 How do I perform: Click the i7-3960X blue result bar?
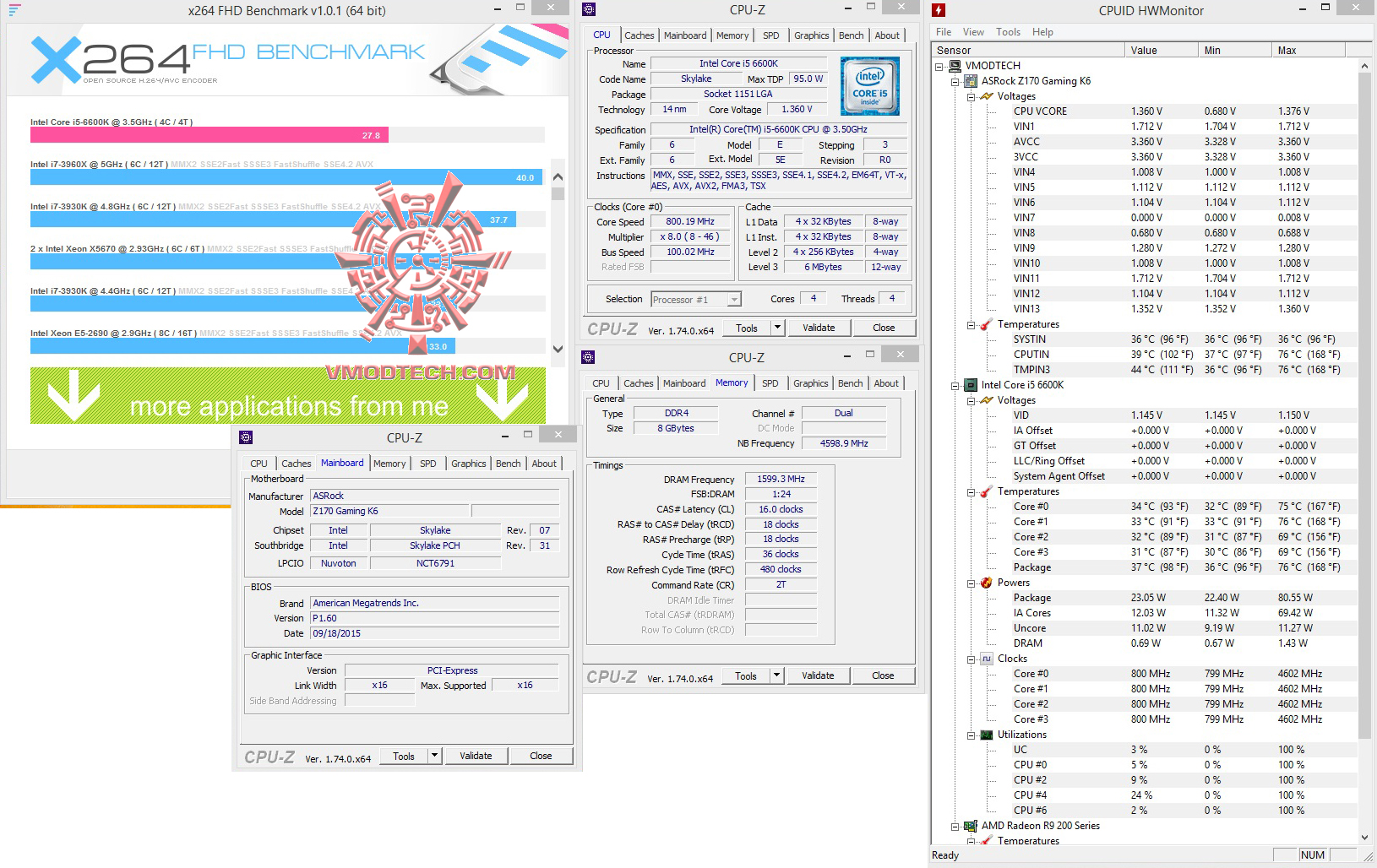click(287, 177)
